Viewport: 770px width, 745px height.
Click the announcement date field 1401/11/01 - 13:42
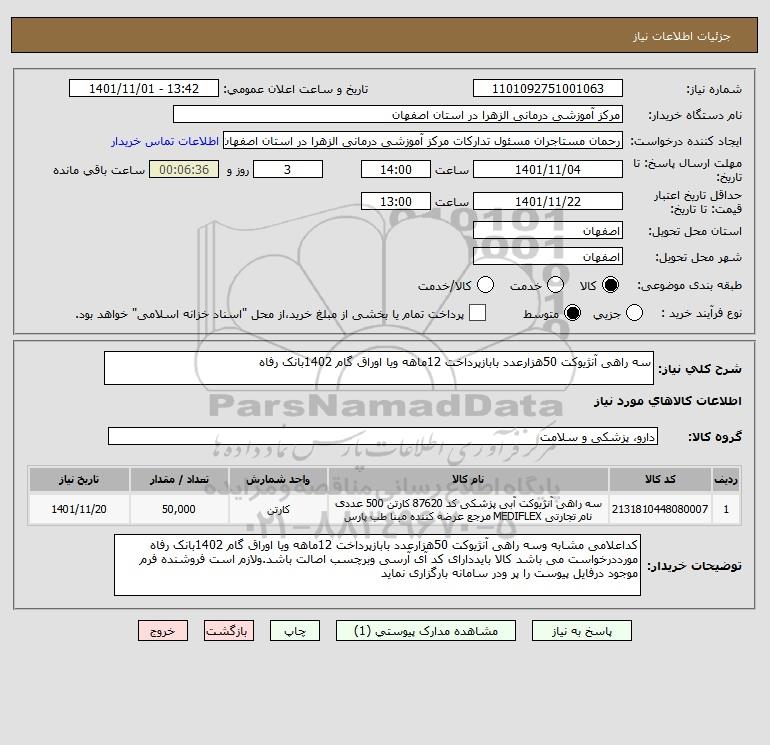point(143,88)
